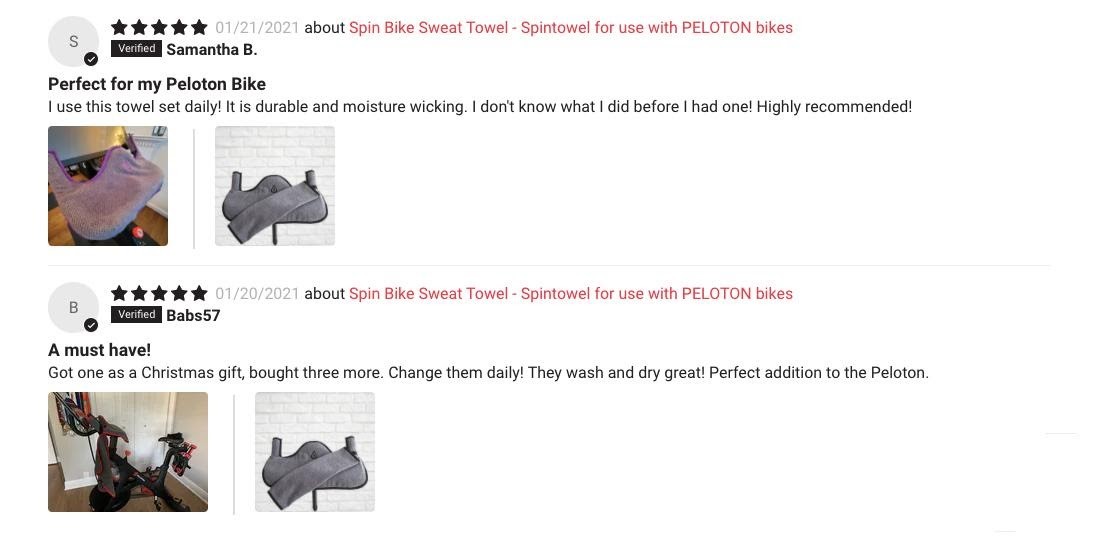Click the Verified label next to Babs57
This screenshot has width=1093, height=552.
pyautogui.click(x=137, y=315)
